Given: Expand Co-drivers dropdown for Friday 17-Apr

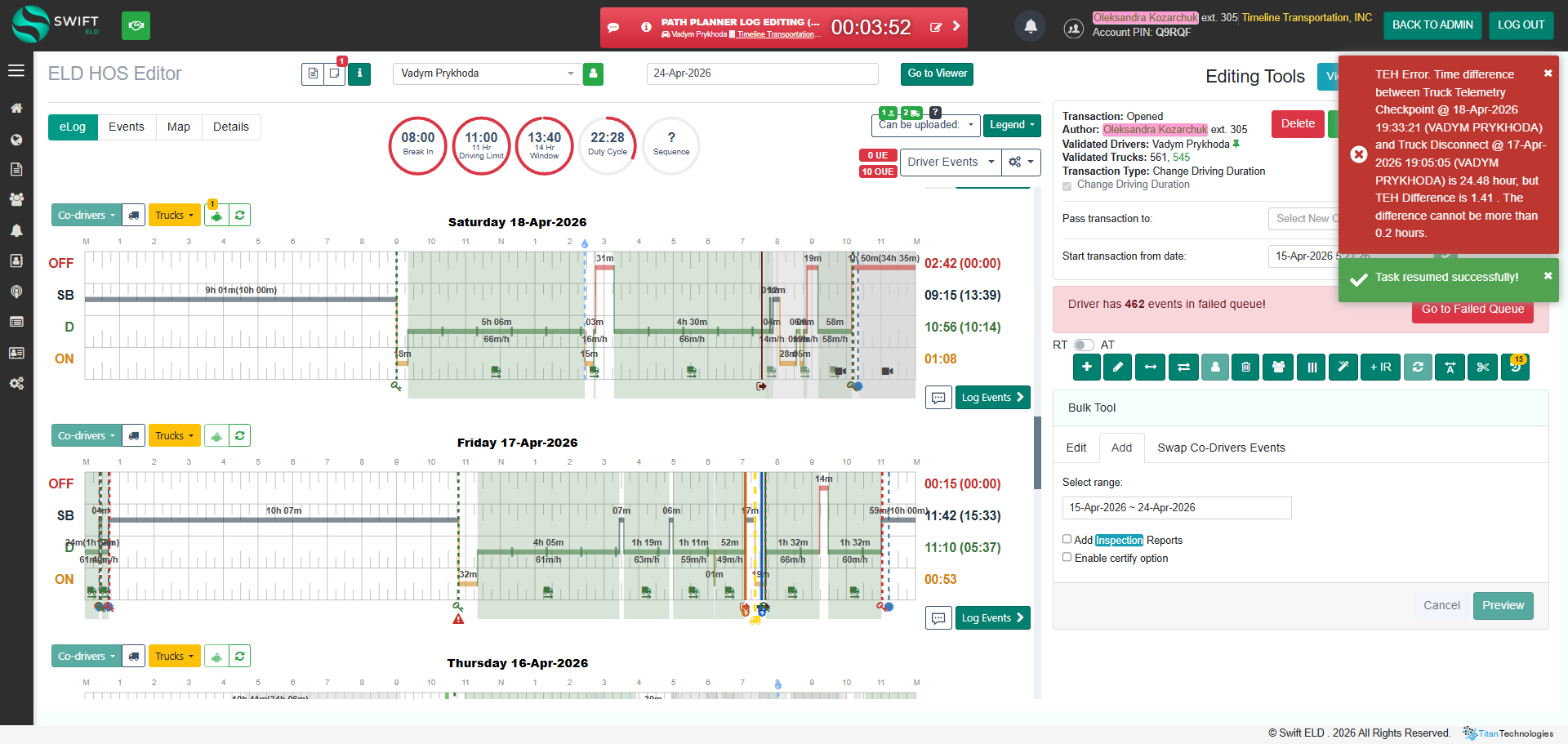Looking at the screenshot, I should (86, 436).
